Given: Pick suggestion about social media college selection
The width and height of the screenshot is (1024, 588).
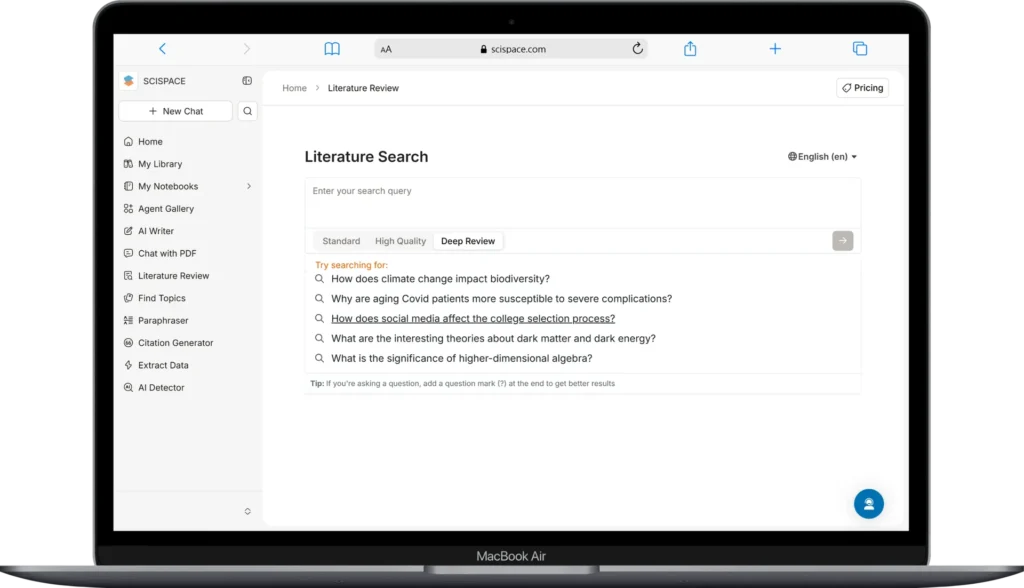Looking at the screenshot, I should tap(473, 318).
